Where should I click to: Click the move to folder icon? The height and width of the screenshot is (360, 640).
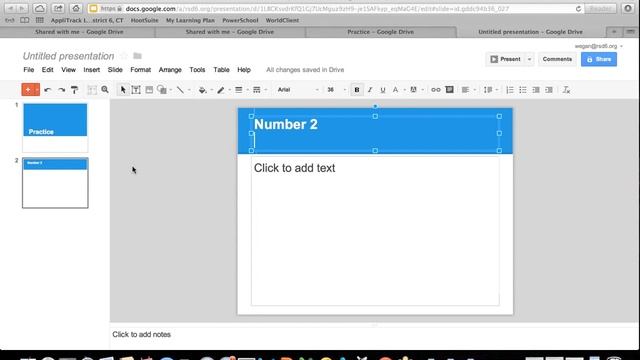coord(138,56)
